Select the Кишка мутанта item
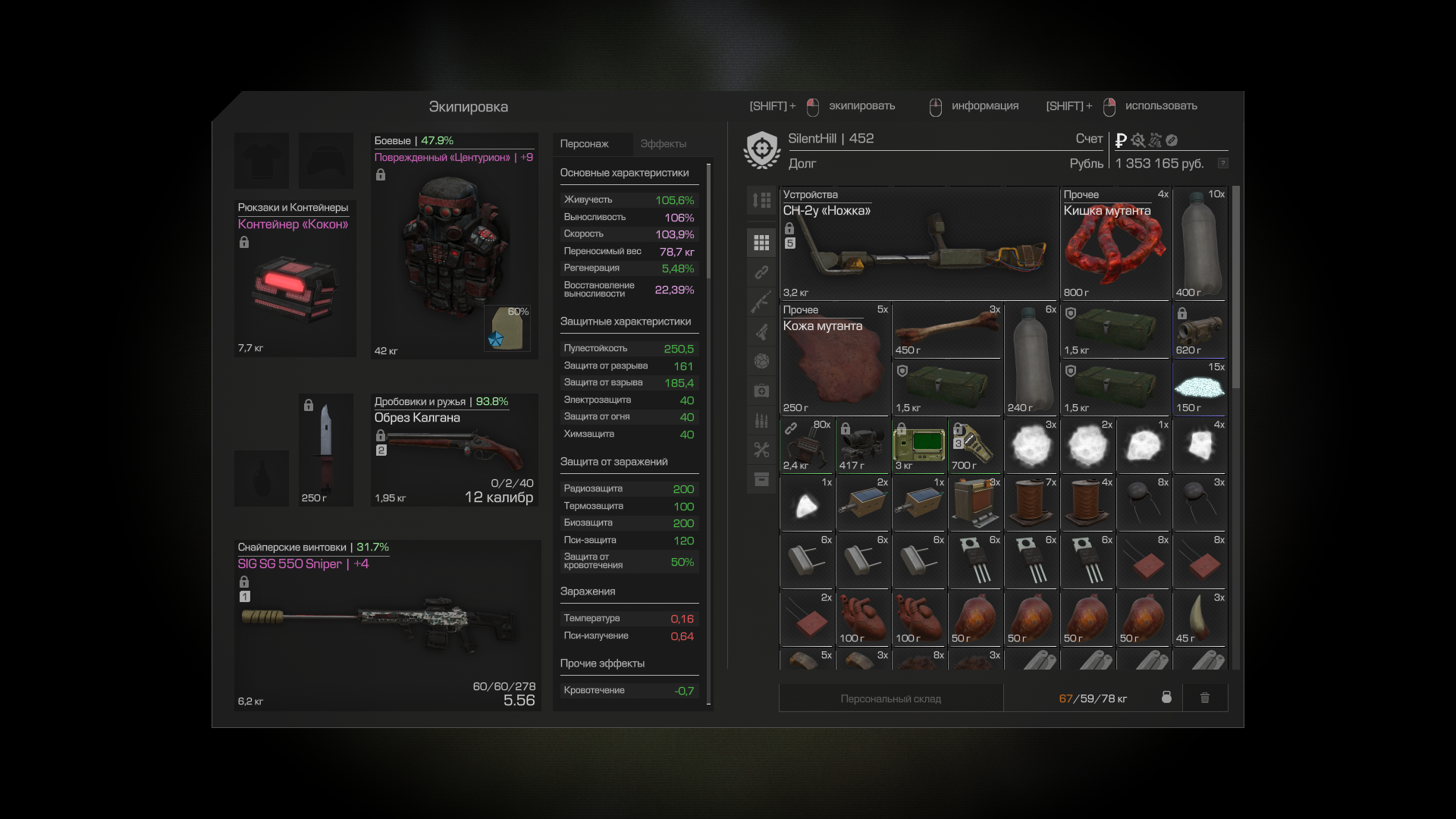 click(1115, 244)
